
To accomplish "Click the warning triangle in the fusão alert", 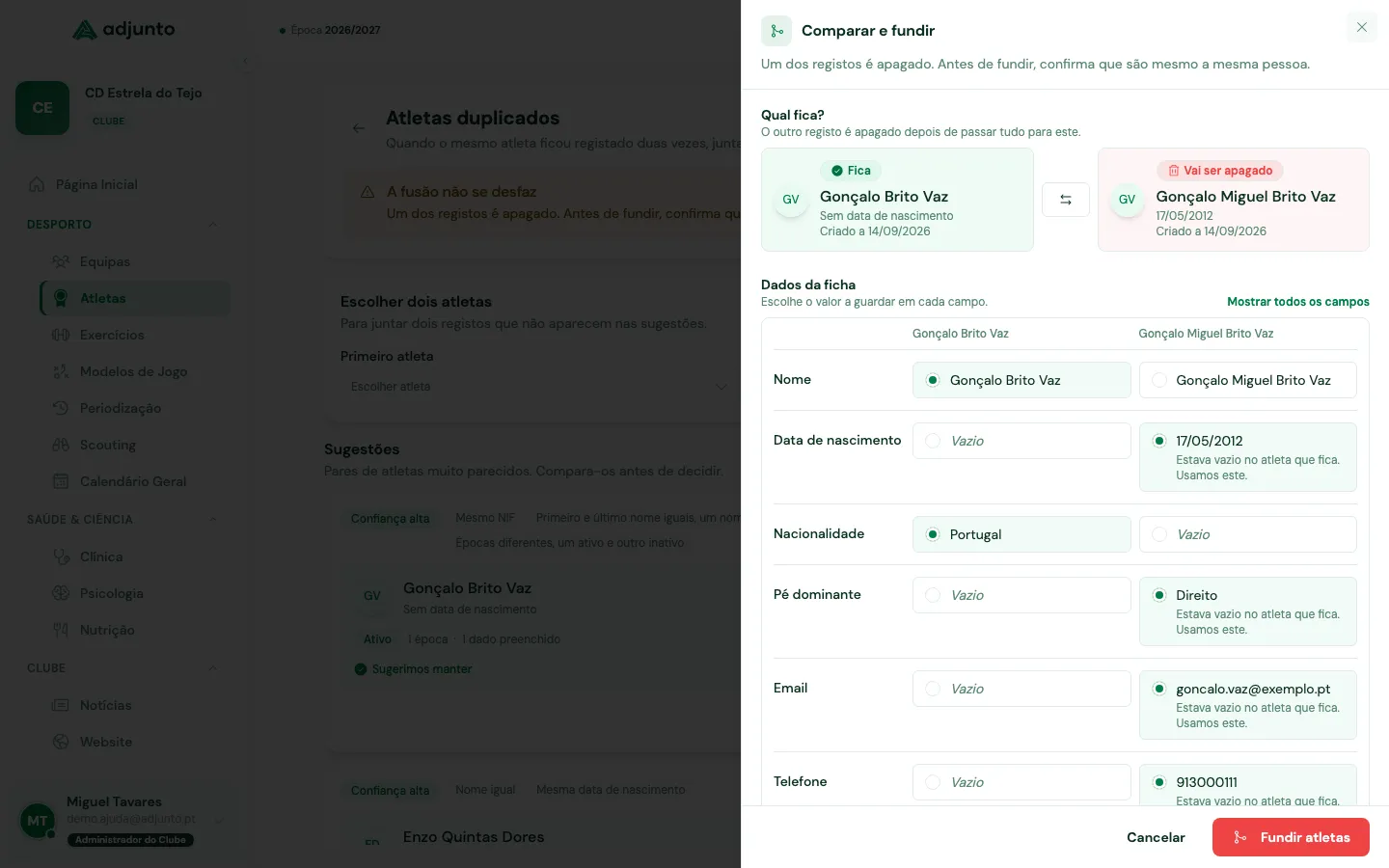I will pyautogui.click(x=368, y=192).
